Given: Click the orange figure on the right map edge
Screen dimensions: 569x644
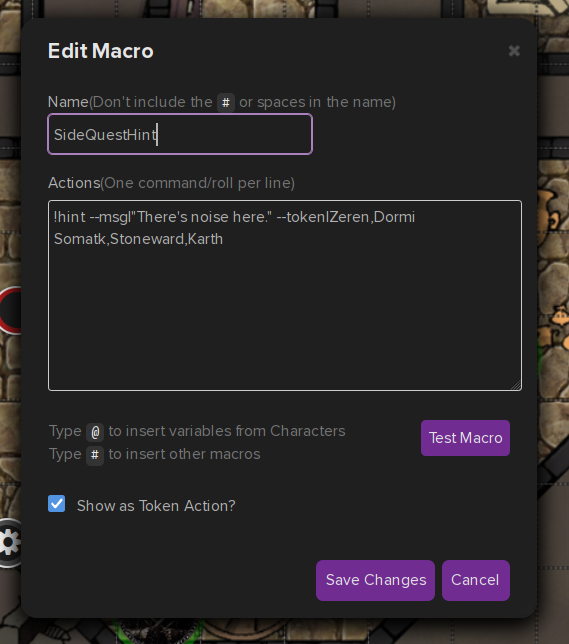Looking at the screenshot, I should tap(560, 317).
